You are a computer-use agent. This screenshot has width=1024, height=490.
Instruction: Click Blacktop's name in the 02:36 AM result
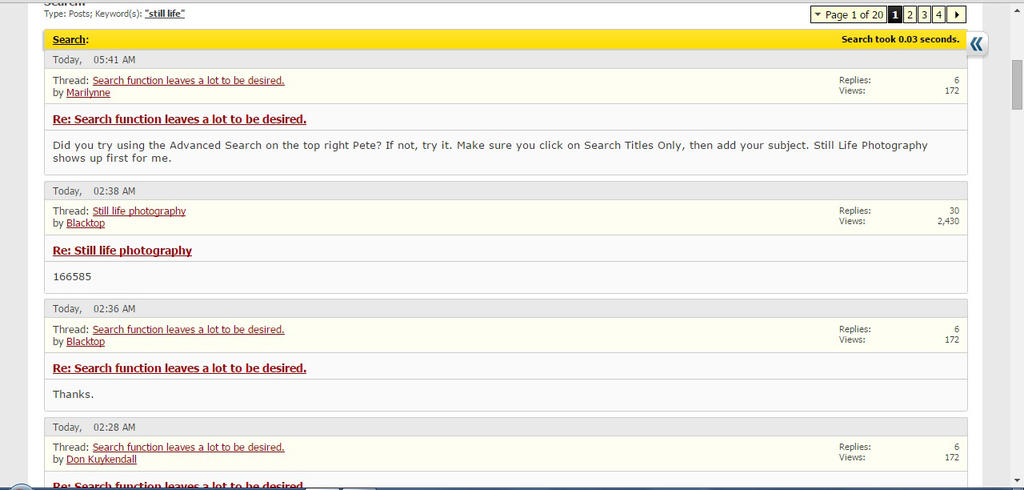(85, 342)
